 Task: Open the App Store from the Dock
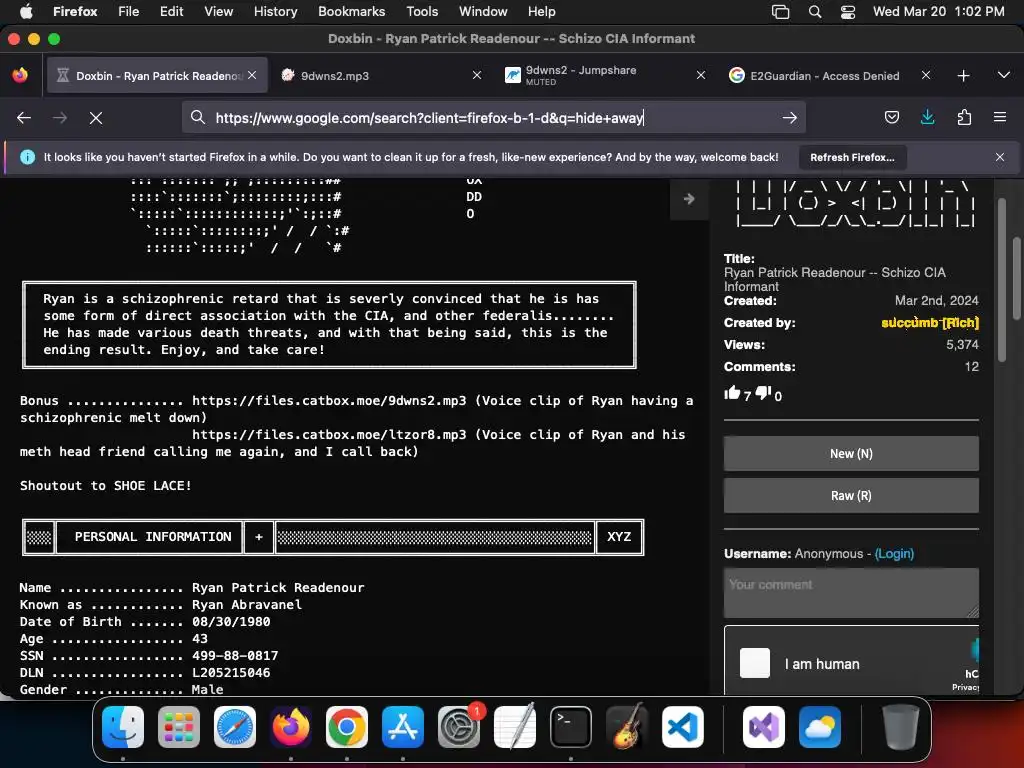tap(403, 727)
